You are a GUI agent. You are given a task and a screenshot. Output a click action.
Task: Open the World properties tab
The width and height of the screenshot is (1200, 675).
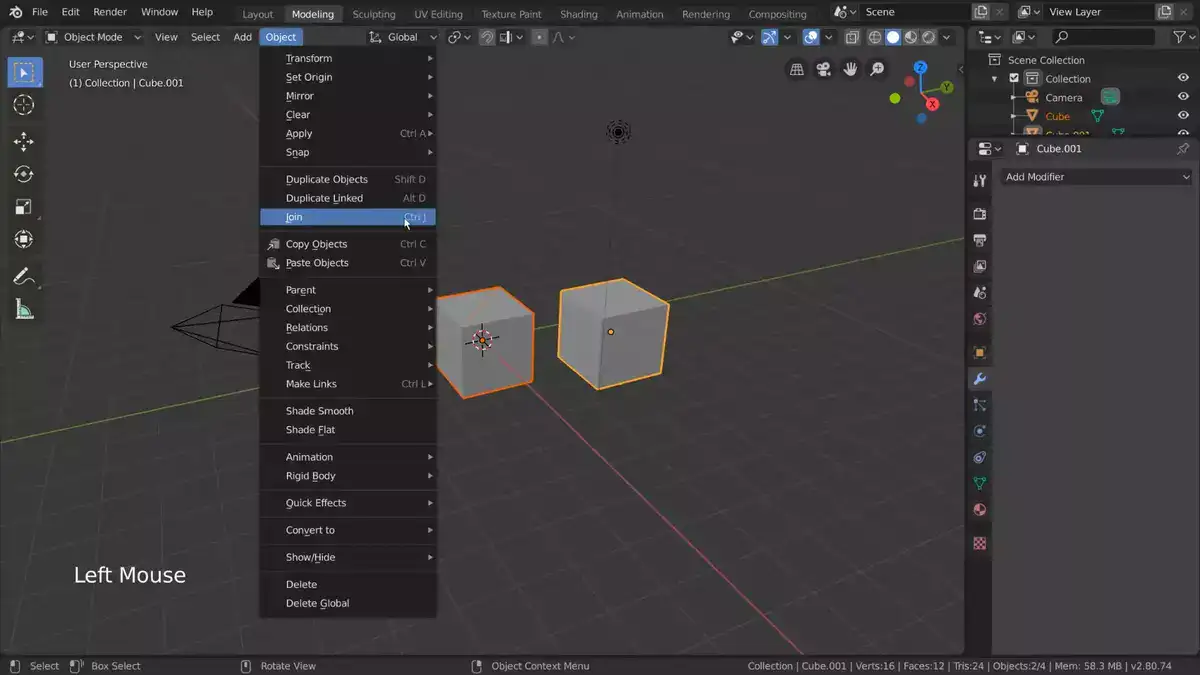980,319
